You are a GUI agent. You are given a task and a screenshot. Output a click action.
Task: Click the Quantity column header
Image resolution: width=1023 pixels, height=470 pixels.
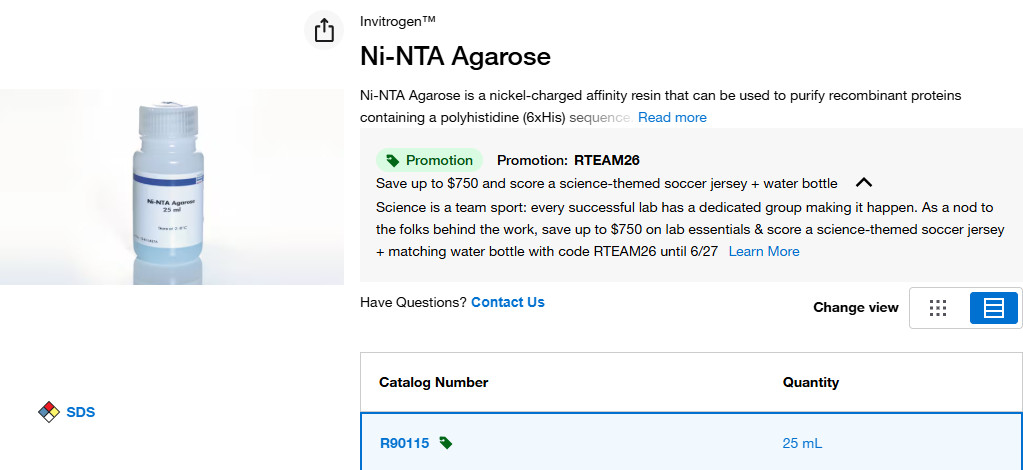point(810,383)
